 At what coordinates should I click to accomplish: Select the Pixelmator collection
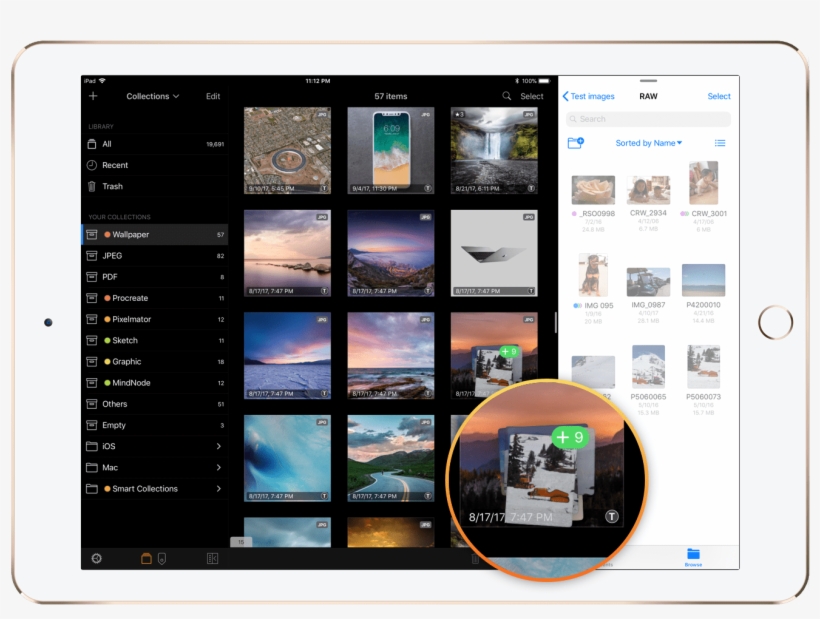pyautogui.click(x=155, y=319)
